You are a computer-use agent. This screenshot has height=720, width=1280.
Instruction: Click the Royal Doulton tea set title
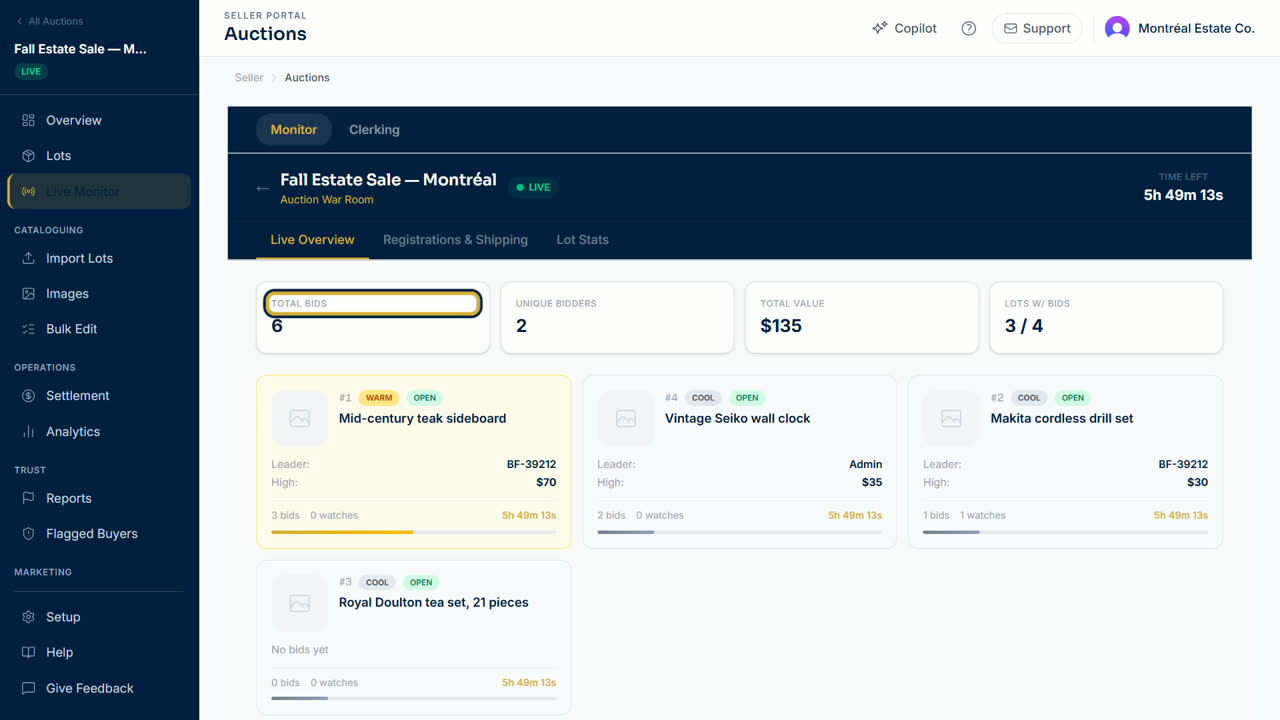434,602
